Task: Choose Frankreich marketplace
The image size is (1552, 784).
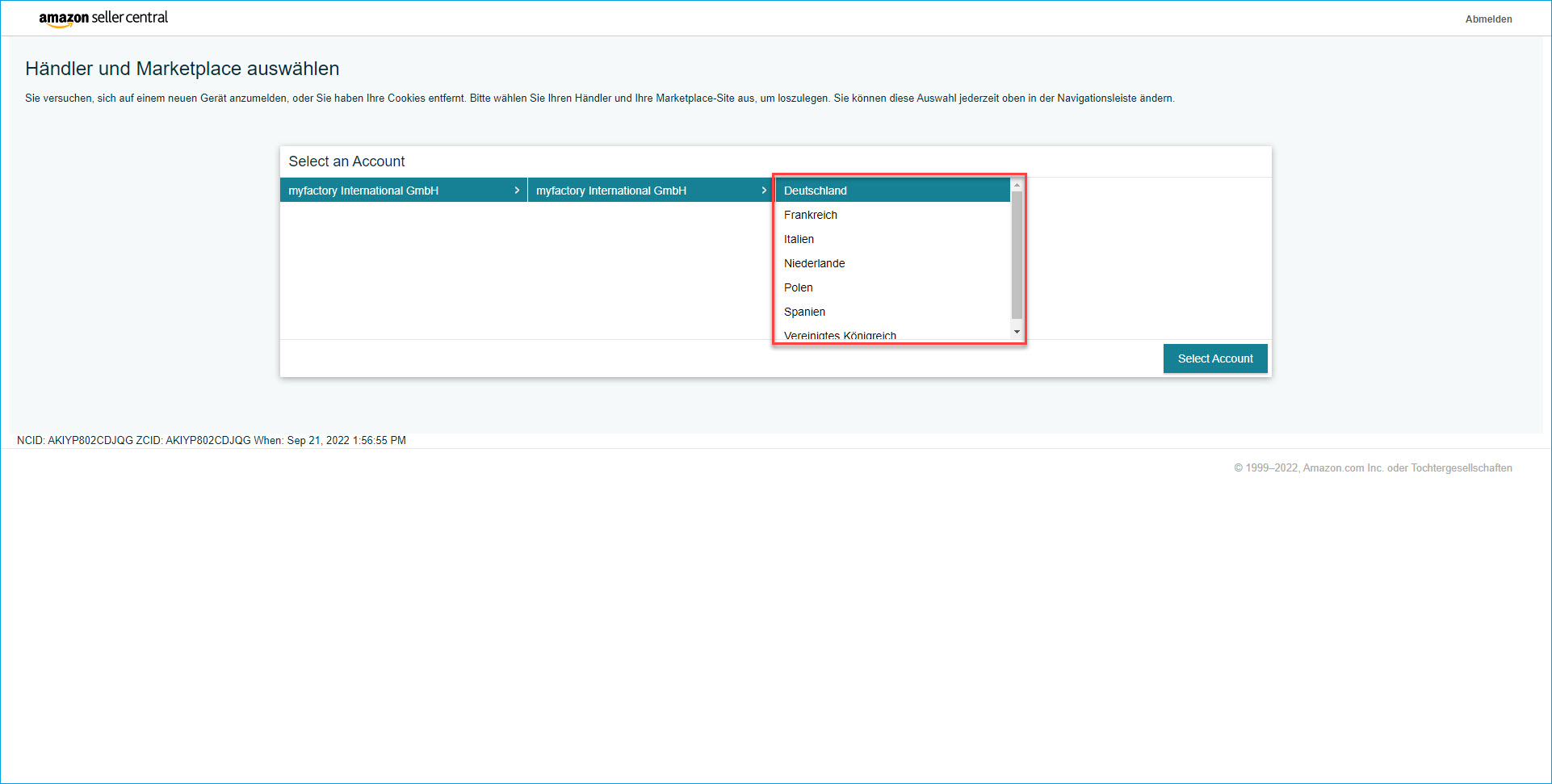Action: [x=893, y=215]
